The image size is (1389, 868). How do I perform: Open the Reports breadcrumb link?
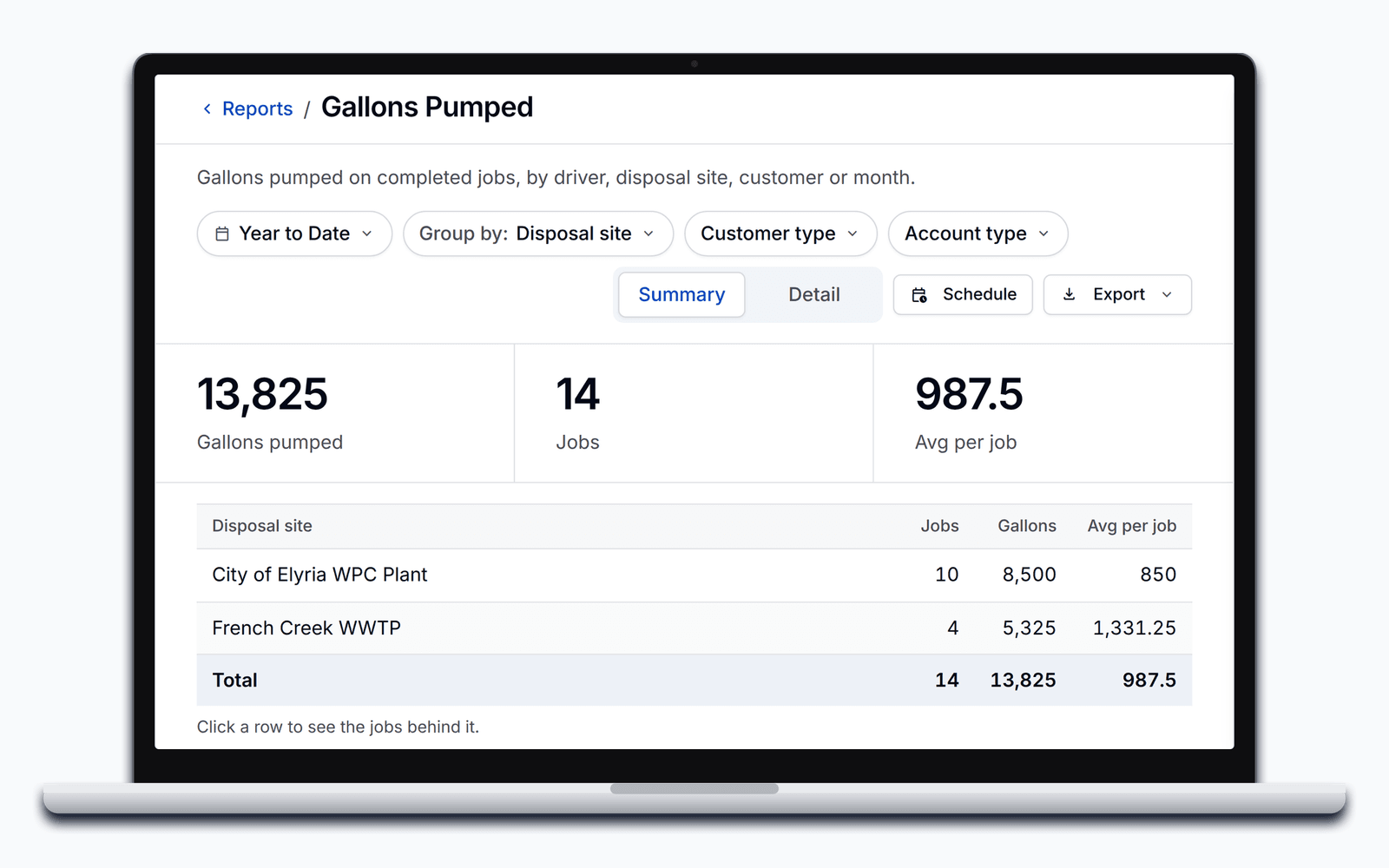coord(257,108)
